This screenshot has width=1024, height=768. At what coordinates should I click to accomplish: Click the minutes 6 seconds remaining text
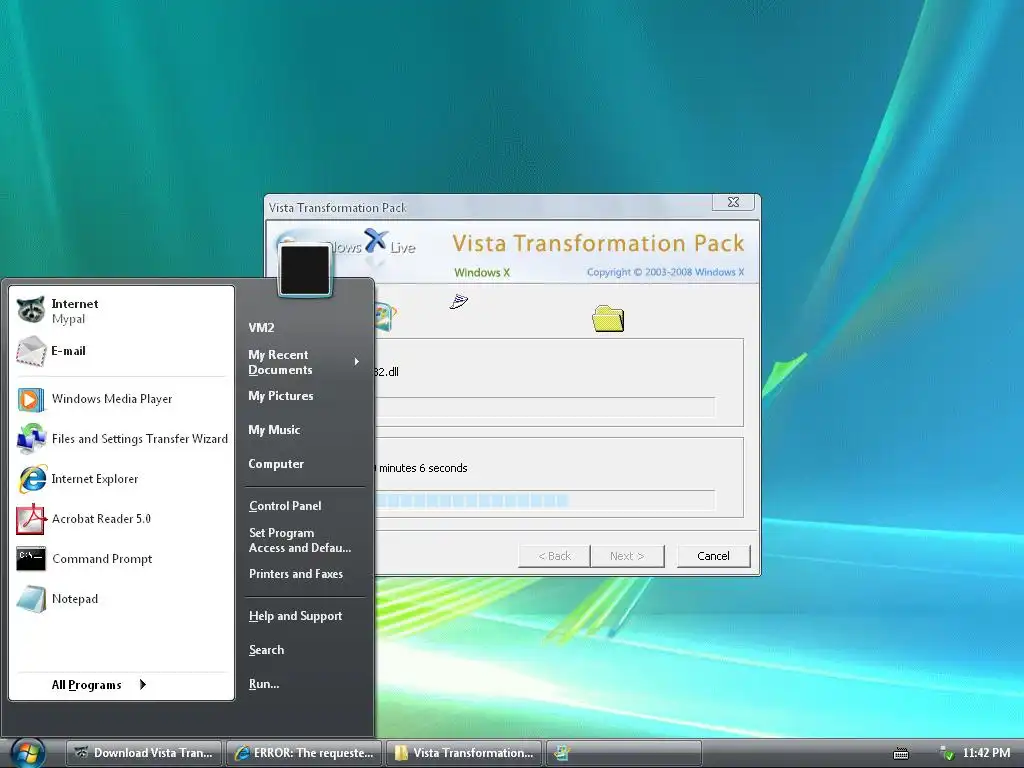click(423, 468)
